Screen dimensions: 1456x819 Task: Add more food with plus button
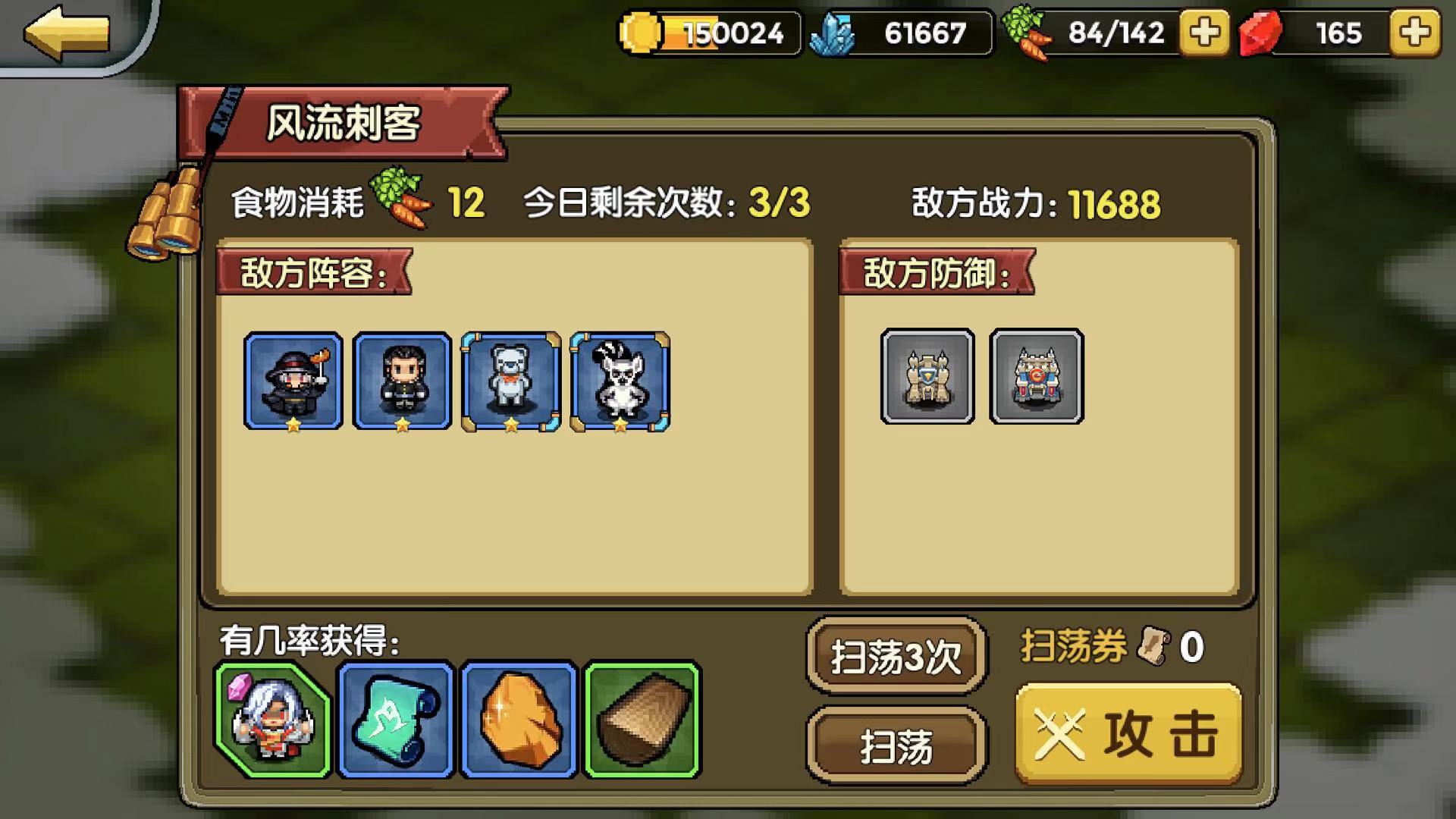1204,33
